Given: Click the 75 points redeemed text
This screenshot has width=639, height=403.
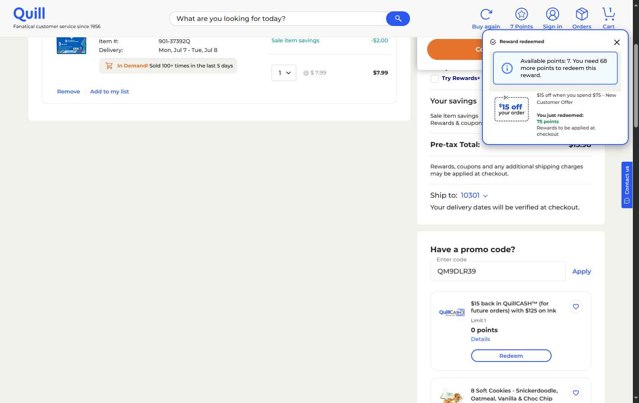Looking at the screenshot, I should 547,121.
